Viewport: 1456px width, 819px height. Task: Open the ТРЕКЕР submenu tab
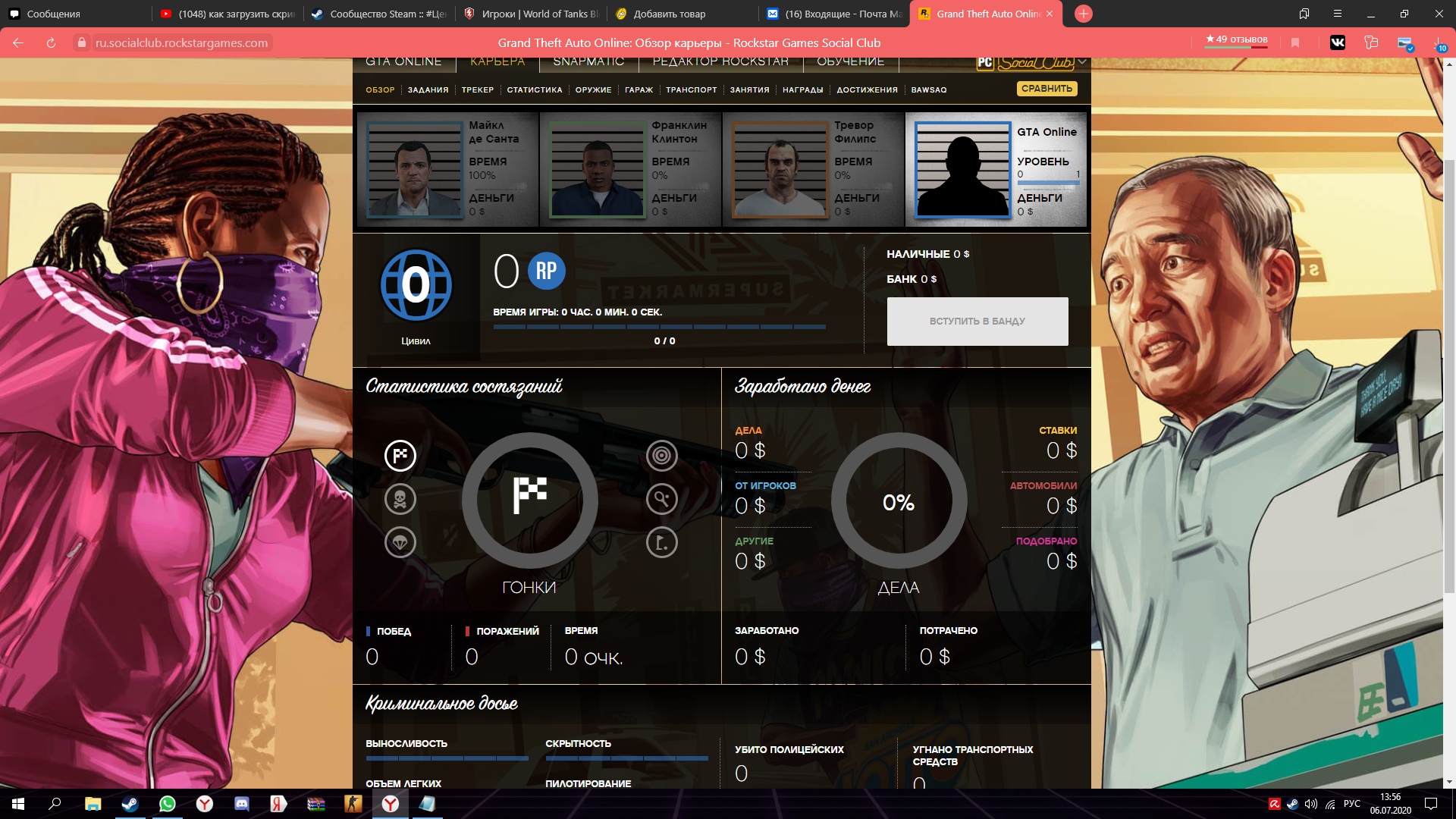[478, 90]
